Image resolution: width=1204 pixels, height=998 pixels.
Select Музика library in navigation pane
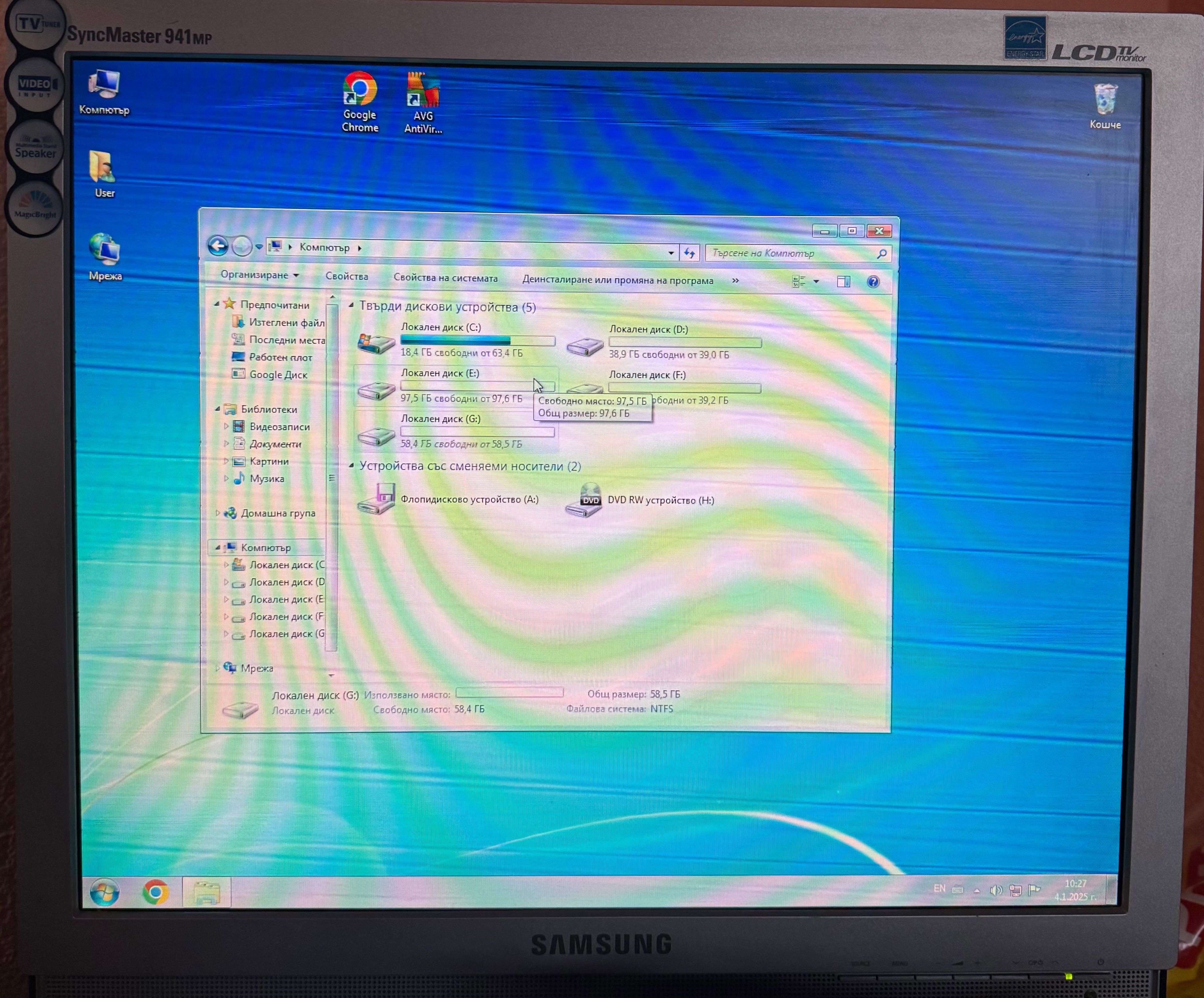pyautogui.click(x=259, y=478)
